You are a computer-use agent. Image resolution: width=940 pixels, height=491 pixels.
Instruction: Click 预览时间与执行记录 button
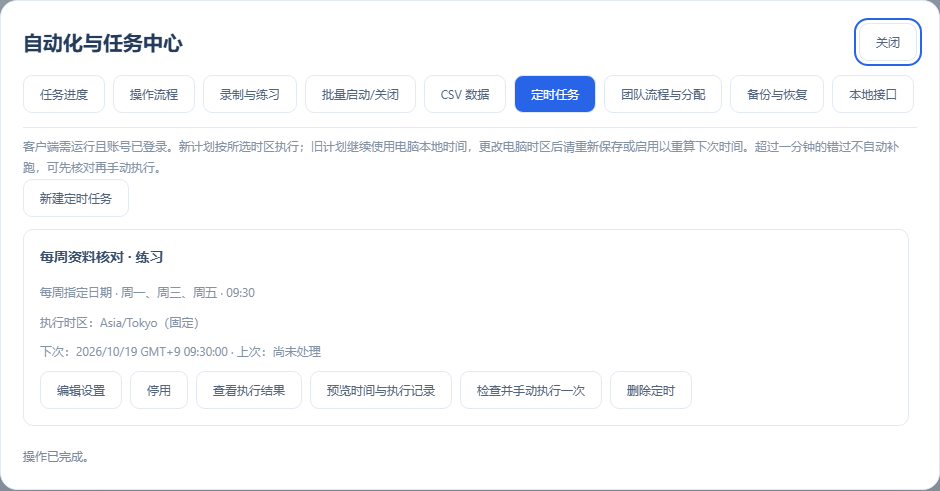point(381,390)
